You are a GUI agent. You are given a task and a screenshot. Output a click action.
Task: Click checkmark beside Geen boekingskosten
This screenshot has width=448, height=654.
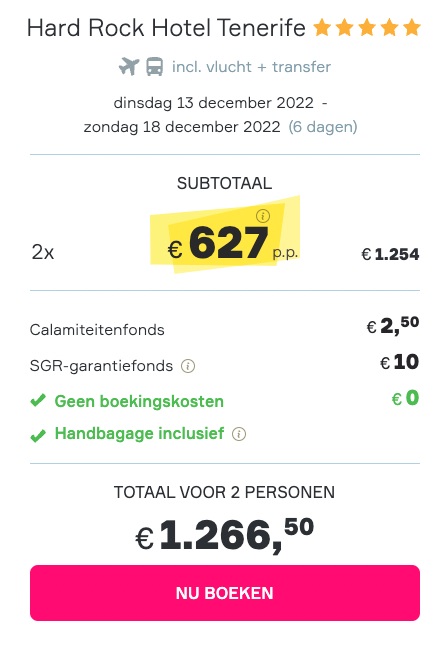pos(38,401)
